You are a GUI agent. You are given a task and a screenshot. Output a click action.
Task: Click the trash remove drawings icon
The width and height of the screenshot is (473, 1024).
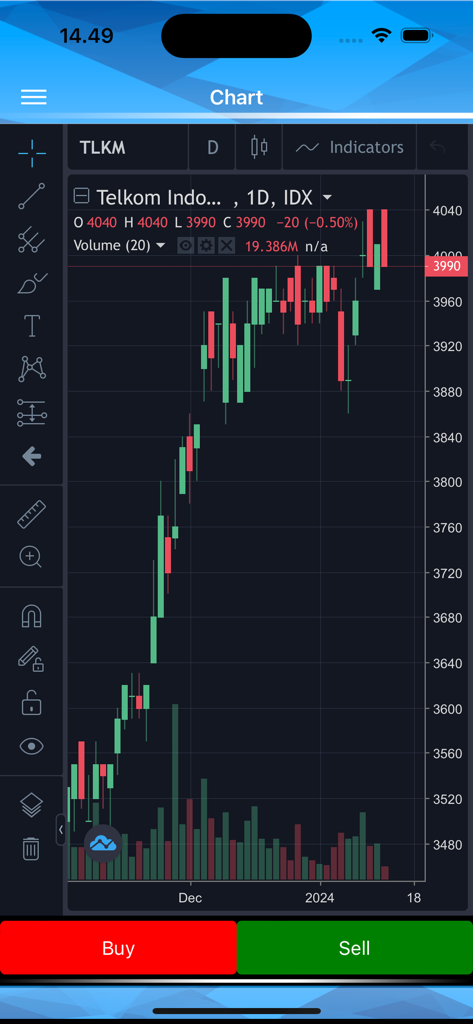pyautogui.click(x=32, y=848)
